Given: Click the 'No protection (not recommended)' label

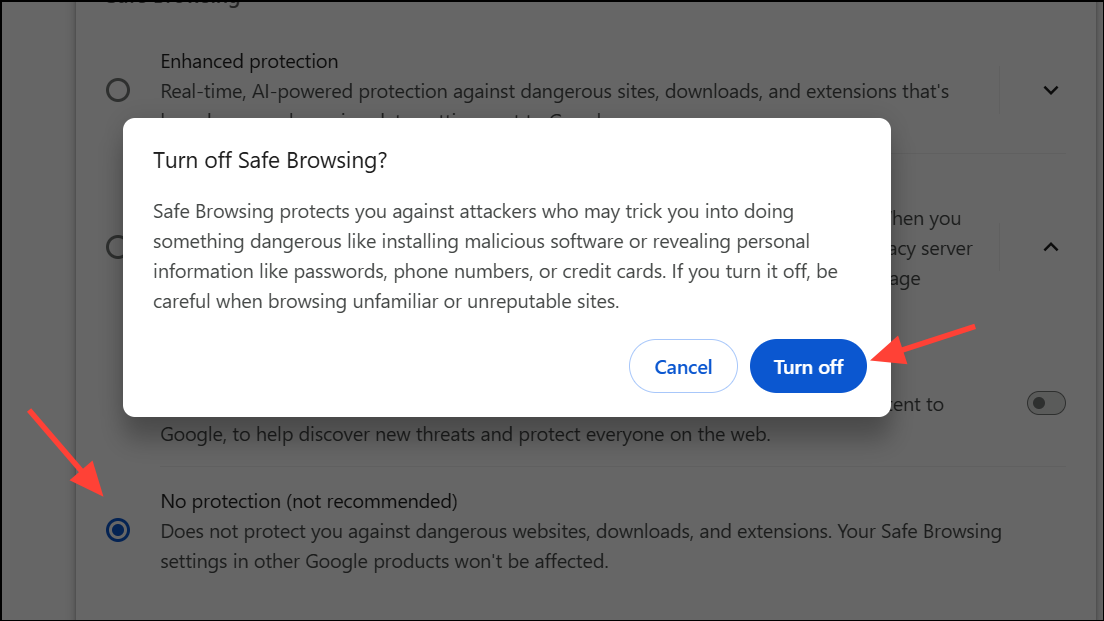Looking at the screenshot, I should click(309, 501).
